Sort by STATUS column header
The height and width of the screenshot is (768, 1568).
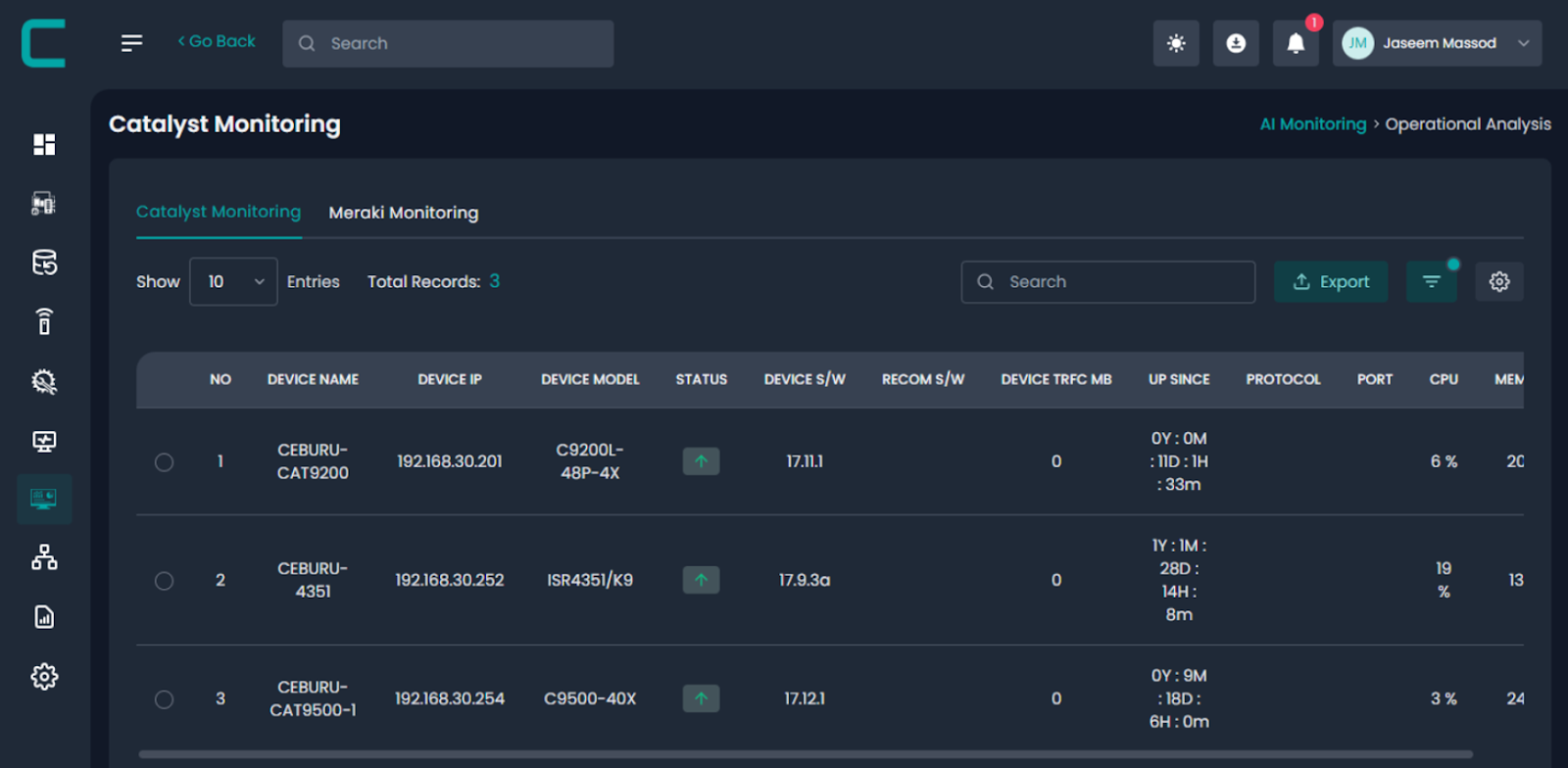[x=702, y=379]
